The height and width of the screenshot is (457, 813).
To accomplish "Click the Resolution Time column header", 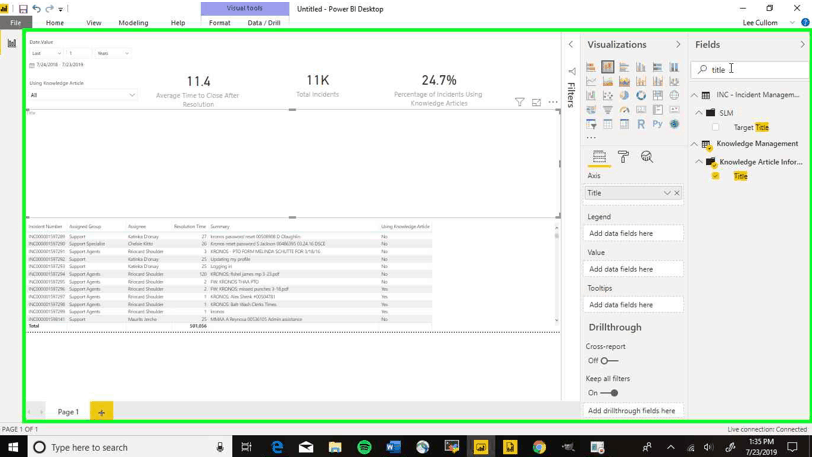I will pos(190,227).
